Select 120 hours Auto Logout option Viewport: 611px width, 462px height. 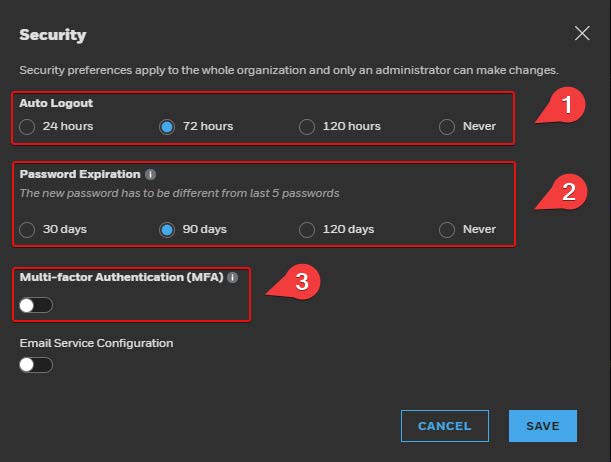point(307,127)
